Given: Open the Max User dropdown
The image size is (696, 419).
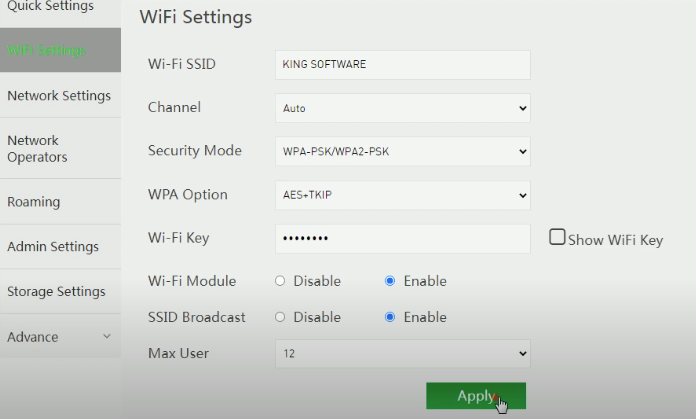Looking at the screenshot, I should (402, 353).
